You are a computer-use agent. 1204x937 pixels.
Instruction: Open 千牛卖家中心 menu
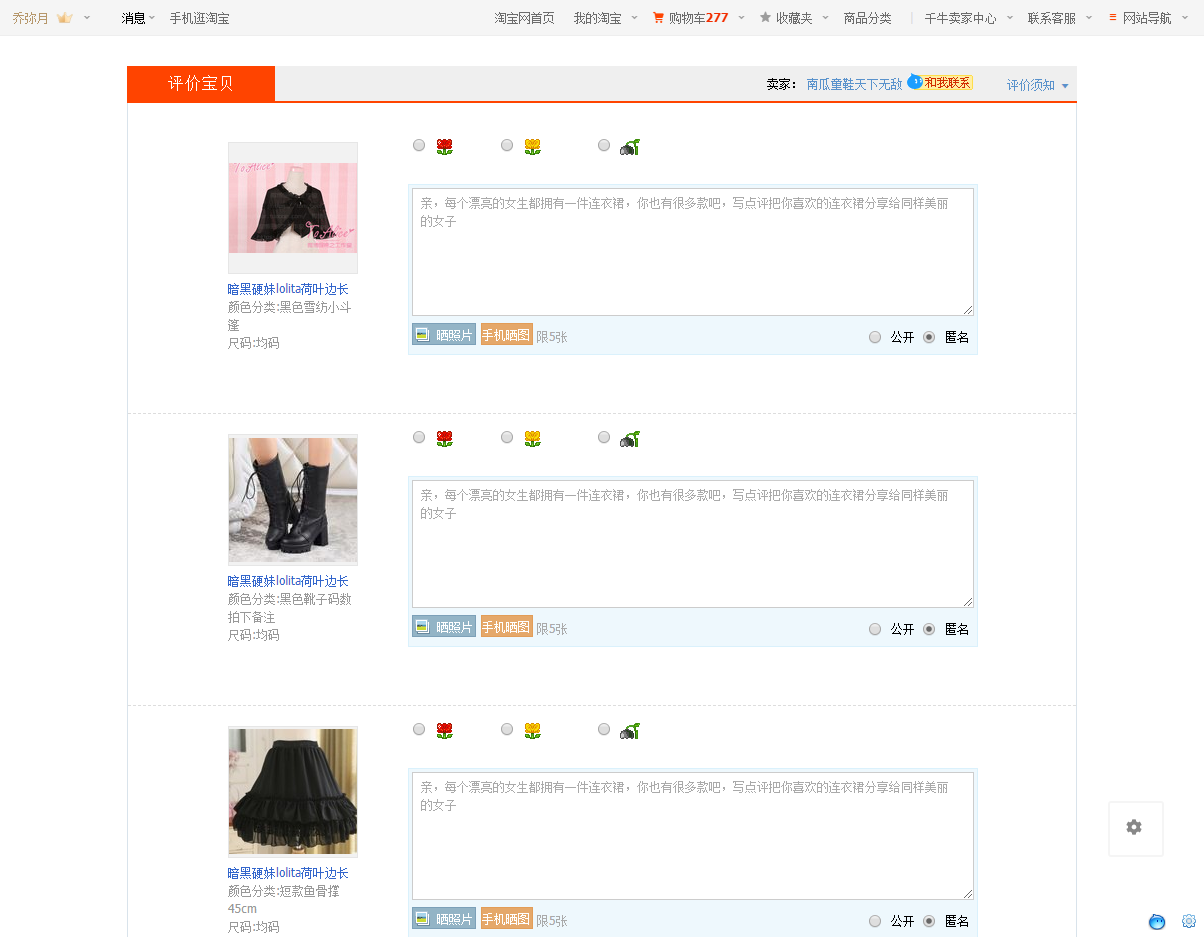click(x=960, y=18)
